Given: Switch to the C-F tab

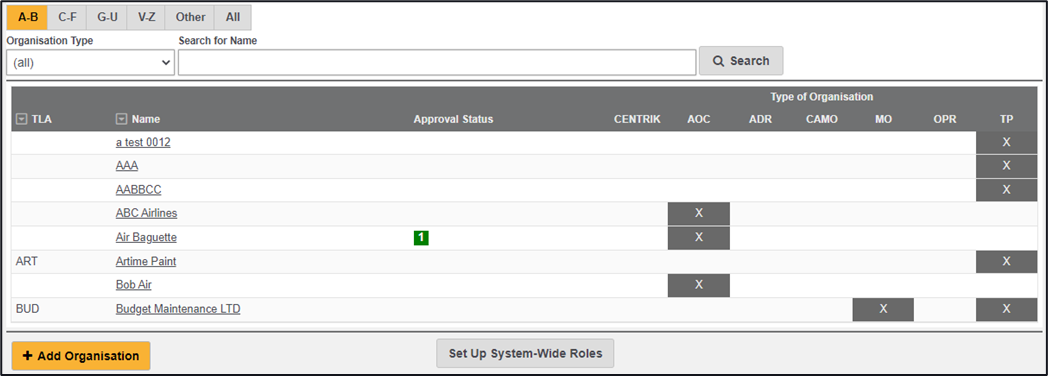Looking at the screenshot, I should 68,18.
